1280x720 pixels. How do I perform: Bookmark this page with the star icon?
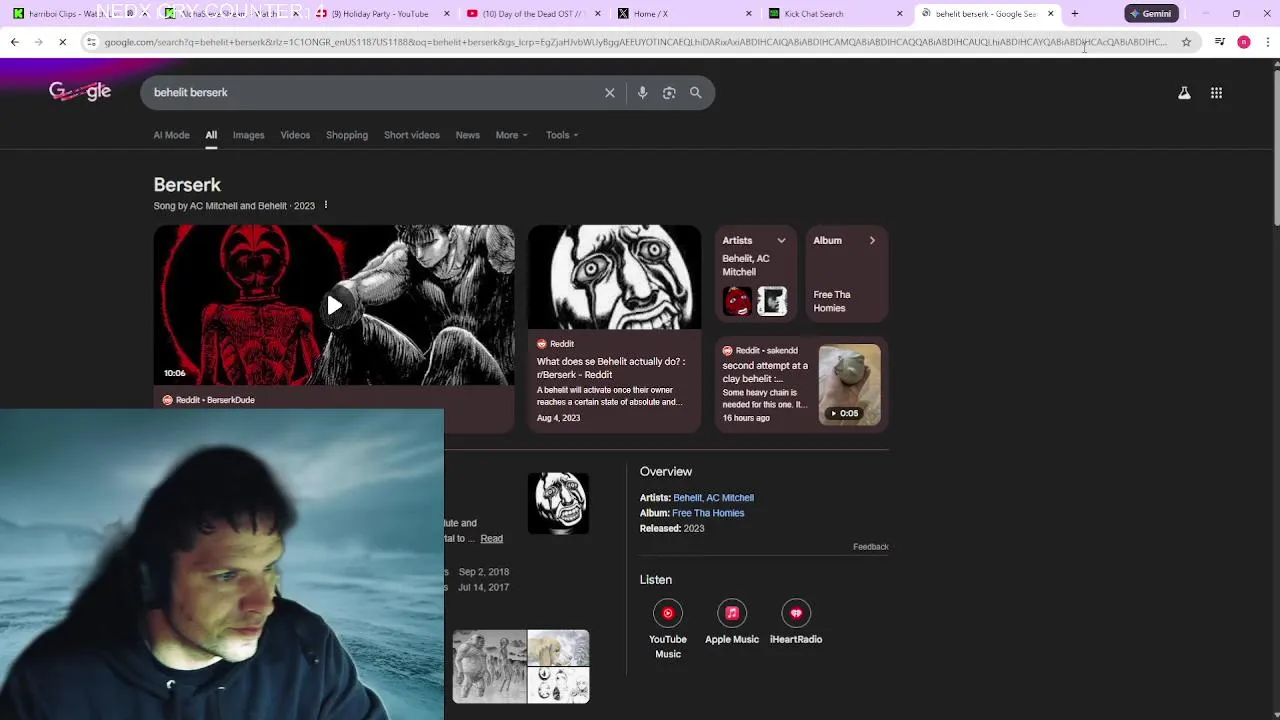point(1186,42)
